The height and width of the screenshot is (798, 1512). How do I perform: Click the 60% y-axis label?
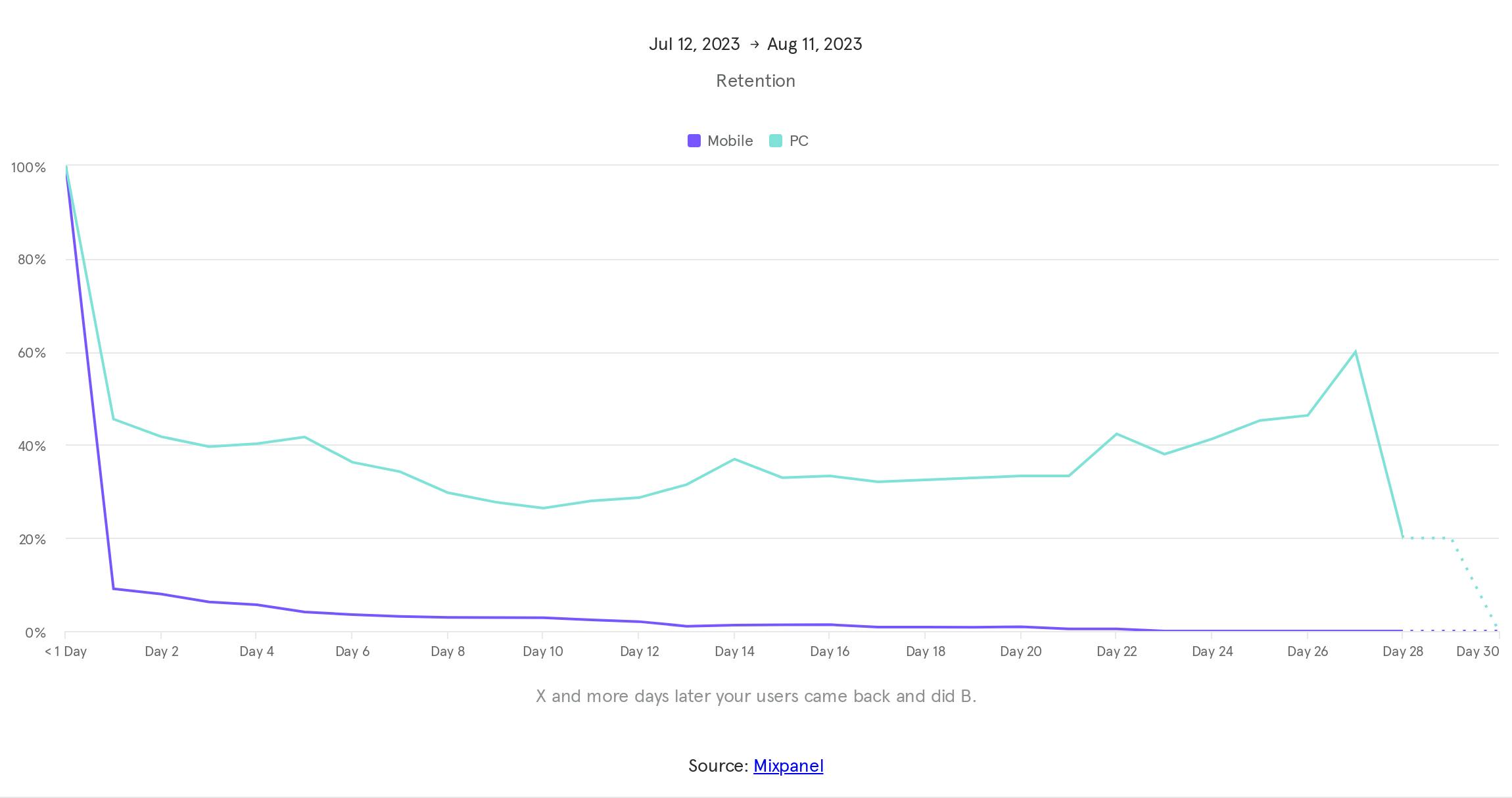(32, 353)
